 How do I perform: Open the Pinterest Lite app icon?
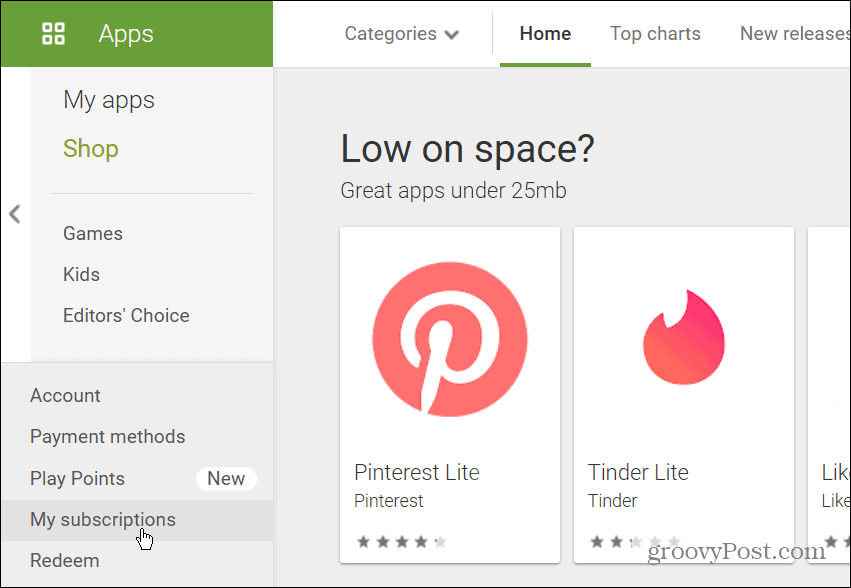click(x=449, y=338)
